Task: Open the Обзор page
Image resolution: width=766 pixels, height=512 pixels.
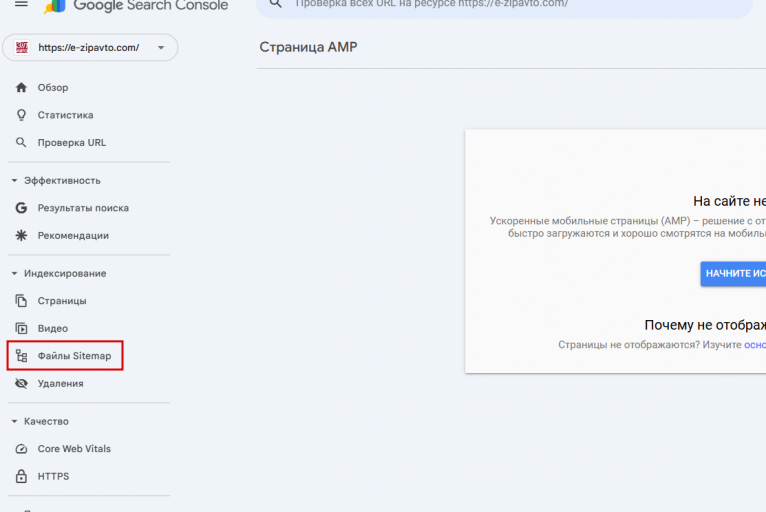Action: 53,87
